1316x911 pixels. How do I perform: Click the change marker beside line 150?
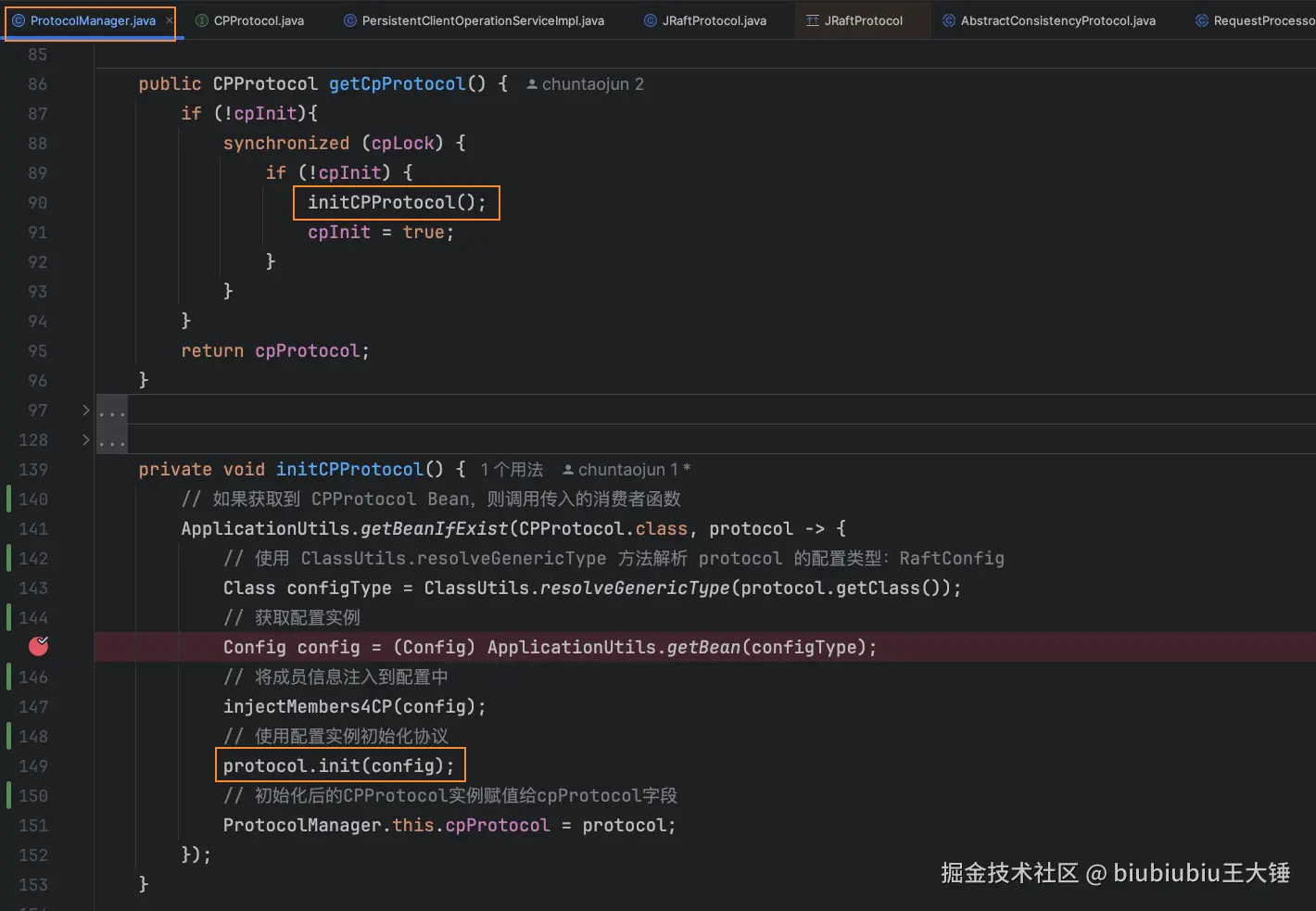(x=8, y=796)
